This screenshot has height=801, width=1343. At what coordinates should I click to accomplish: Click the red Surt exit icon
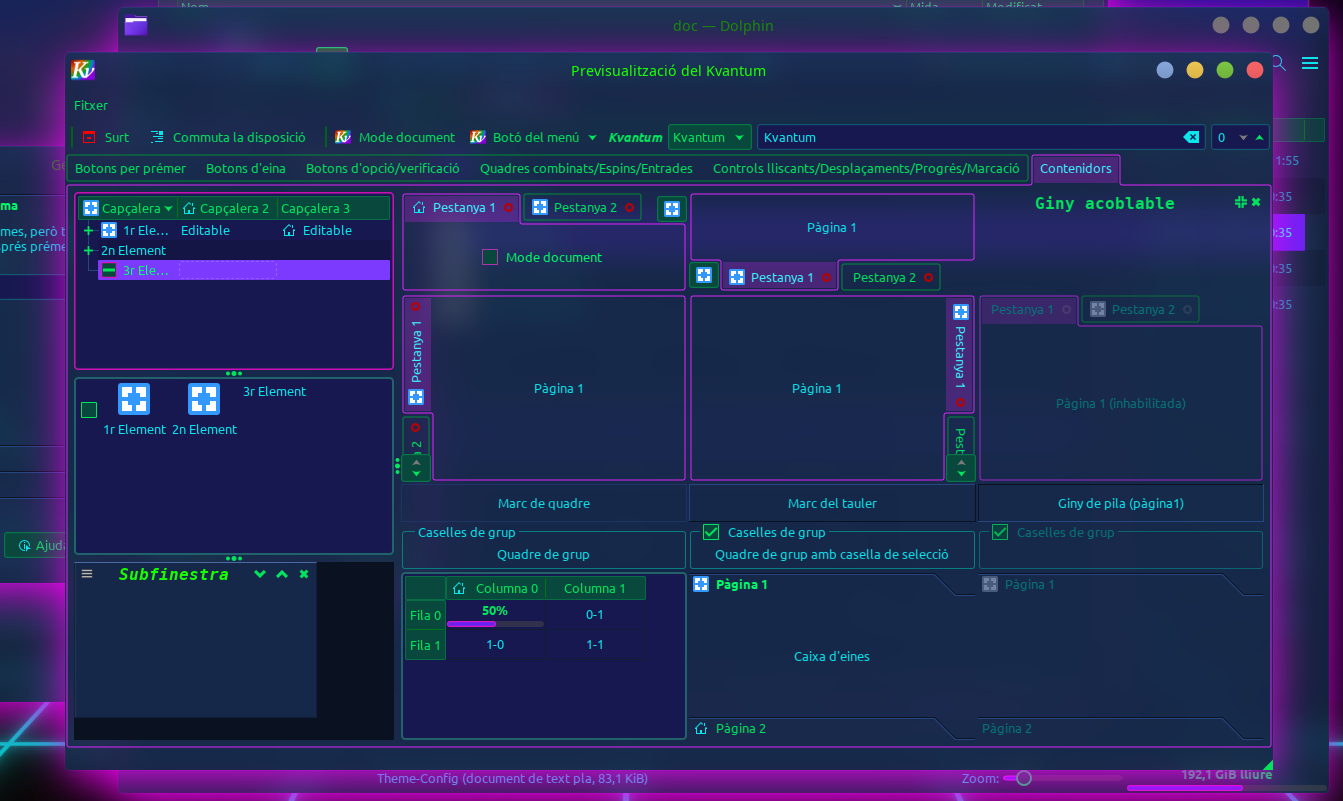[90, 137]
